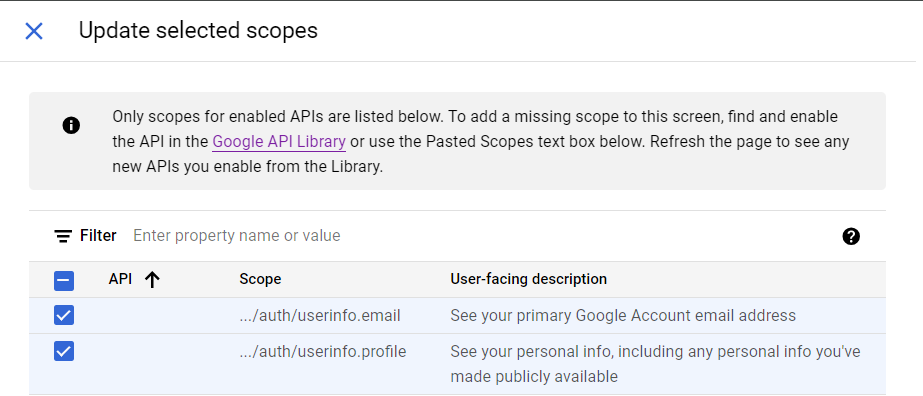Uncheck the userinfo.profile scope checkbox
The image size is (923, 396).
[64, 352]
